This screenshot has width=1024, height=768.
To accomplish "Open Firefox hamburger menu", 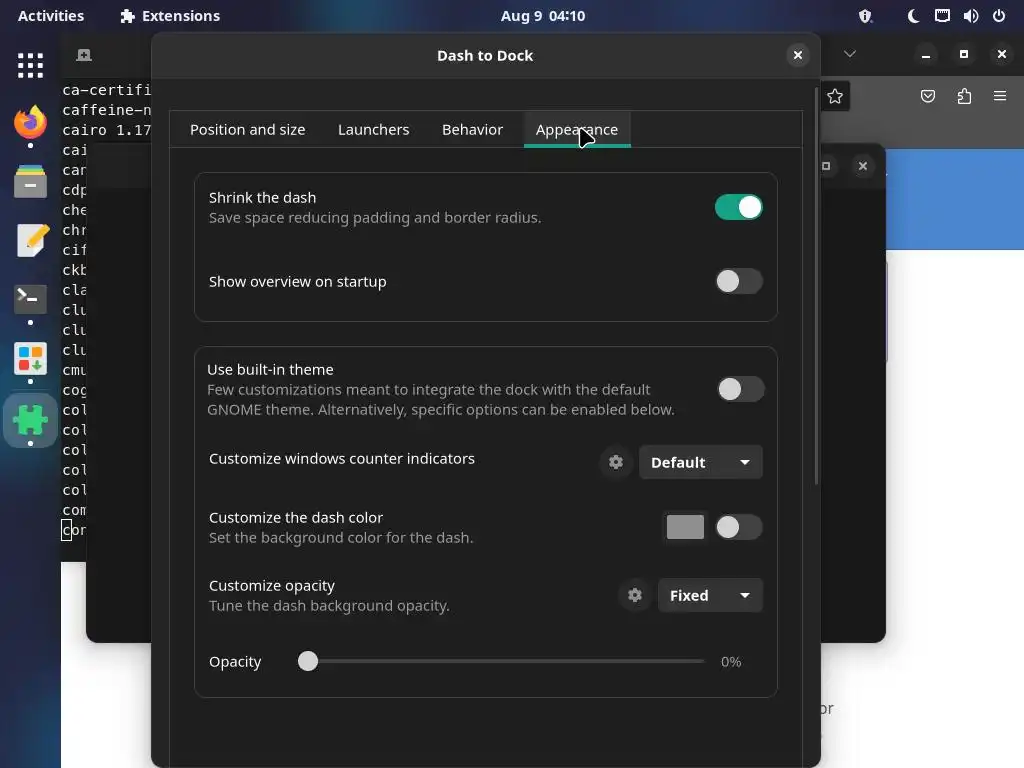I will pos(1000,97).
